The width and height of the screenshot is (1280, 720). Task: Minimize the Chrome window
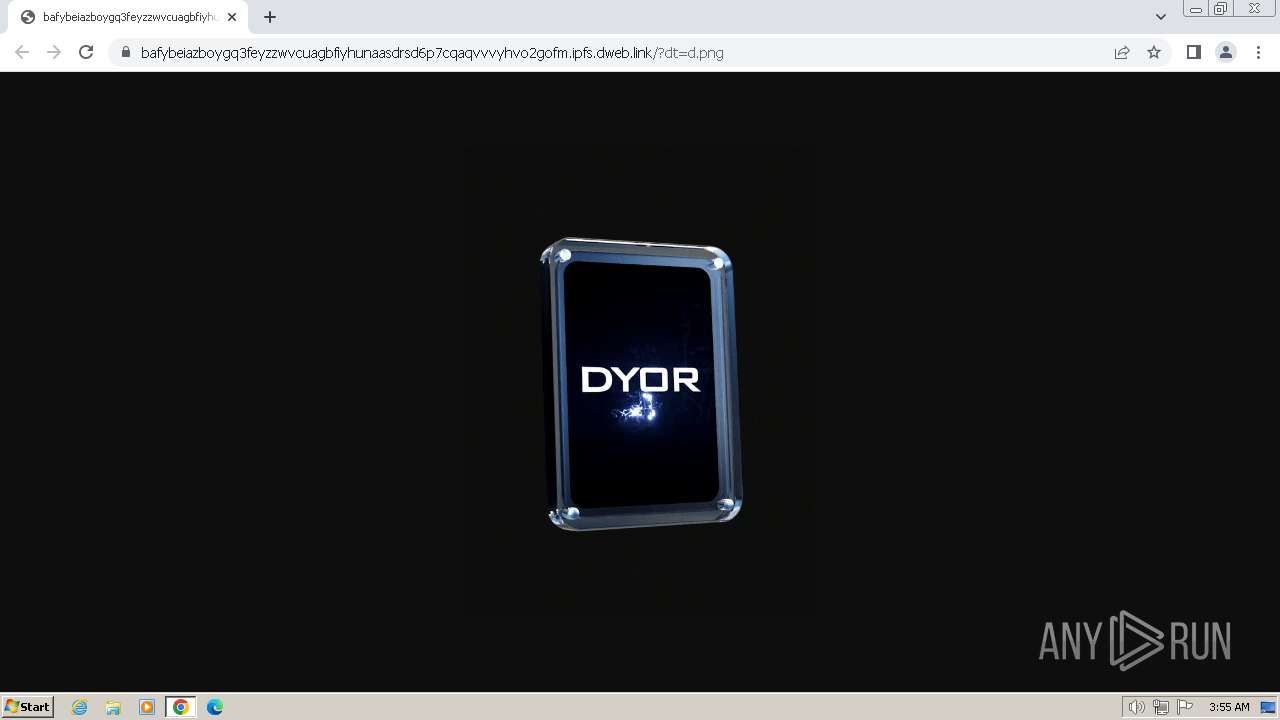pyautogui.click(x=1195, y=8)
